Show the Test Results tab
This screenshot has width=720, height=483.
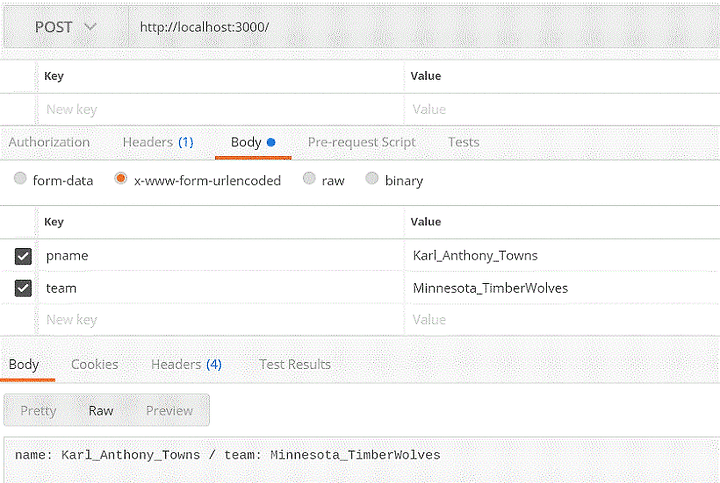295,365
